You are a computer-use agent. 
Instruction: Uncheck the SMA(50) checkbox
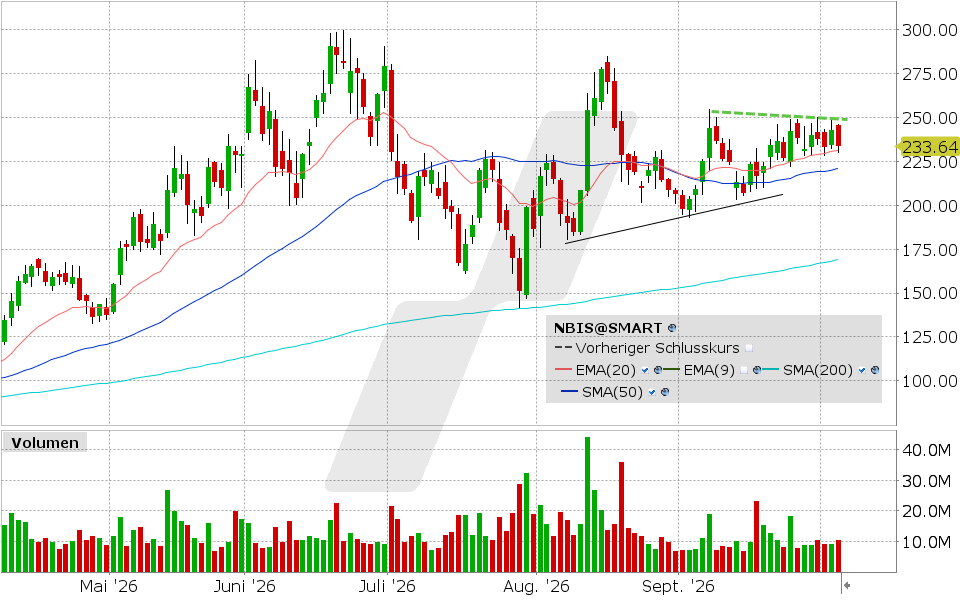coord(652,392)
